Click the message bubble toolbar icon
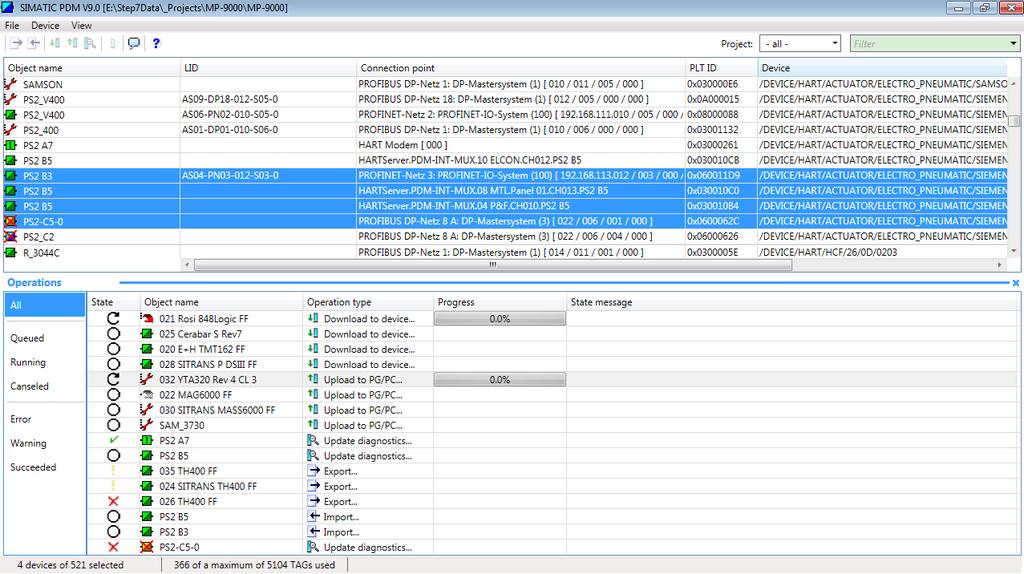1024x574 pixels. 133,43
